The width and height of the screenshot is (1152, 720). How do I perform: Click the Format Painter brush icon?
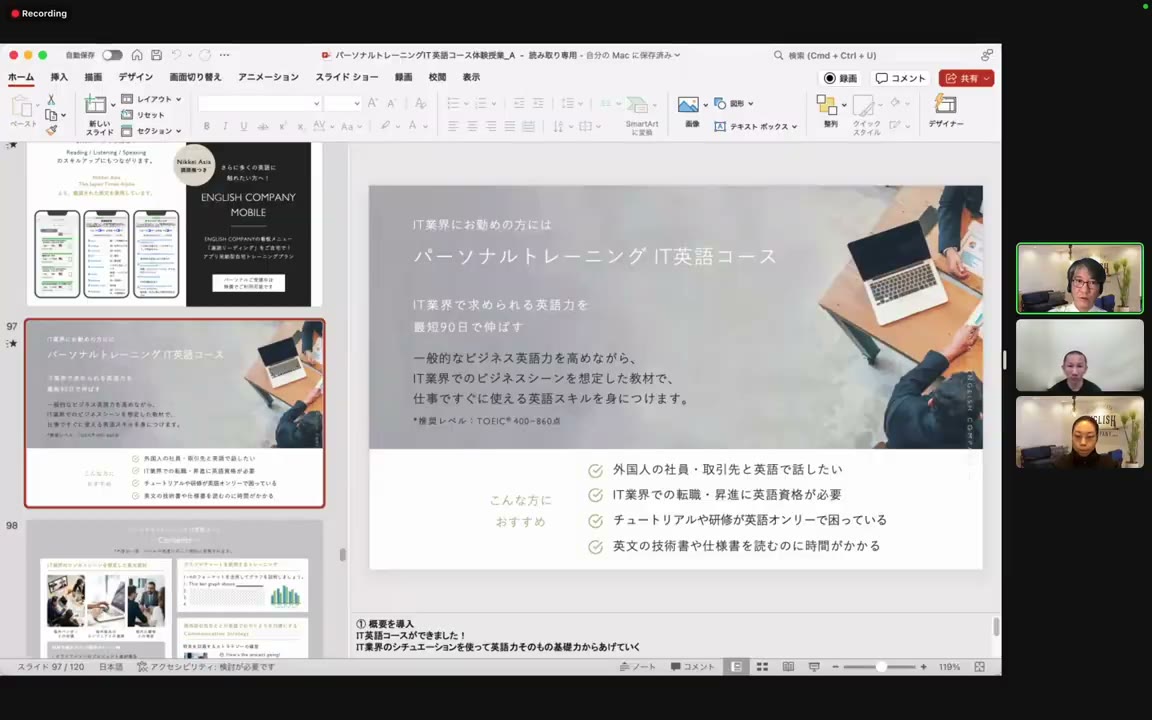tap(51, 131)
